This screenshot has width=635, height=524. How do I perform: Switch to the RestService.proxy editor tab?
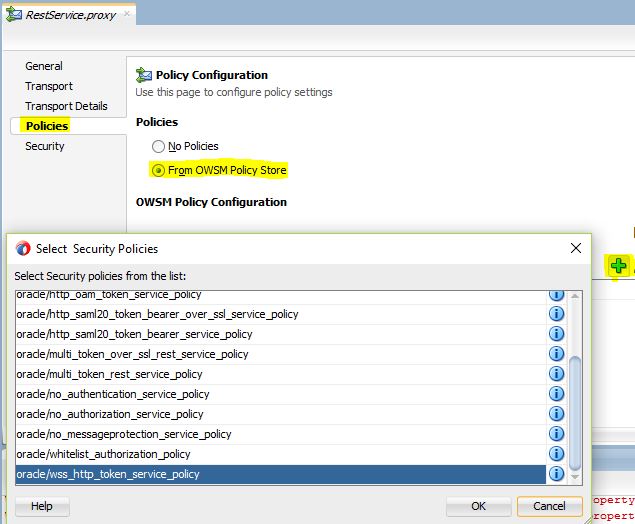(70, 15)
